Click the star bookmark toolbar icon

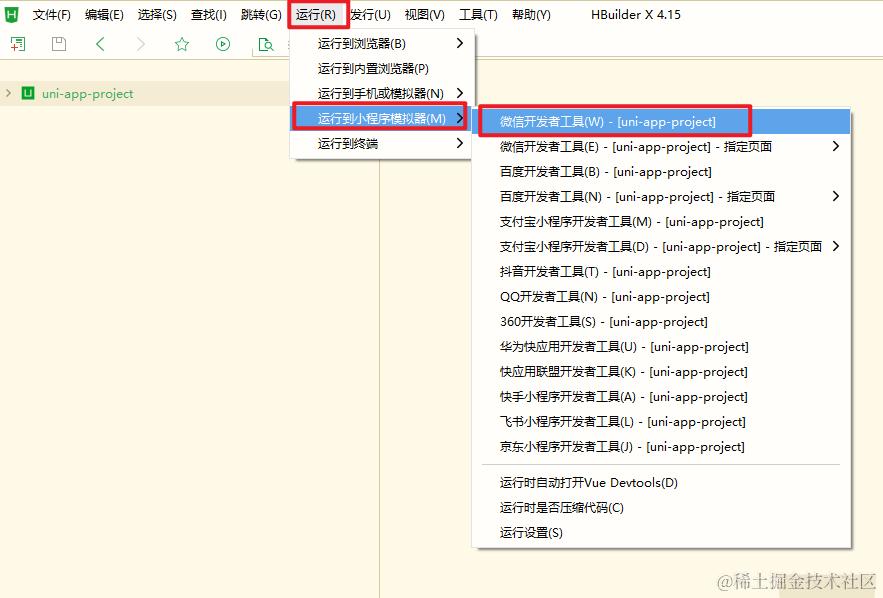point(182,44)
